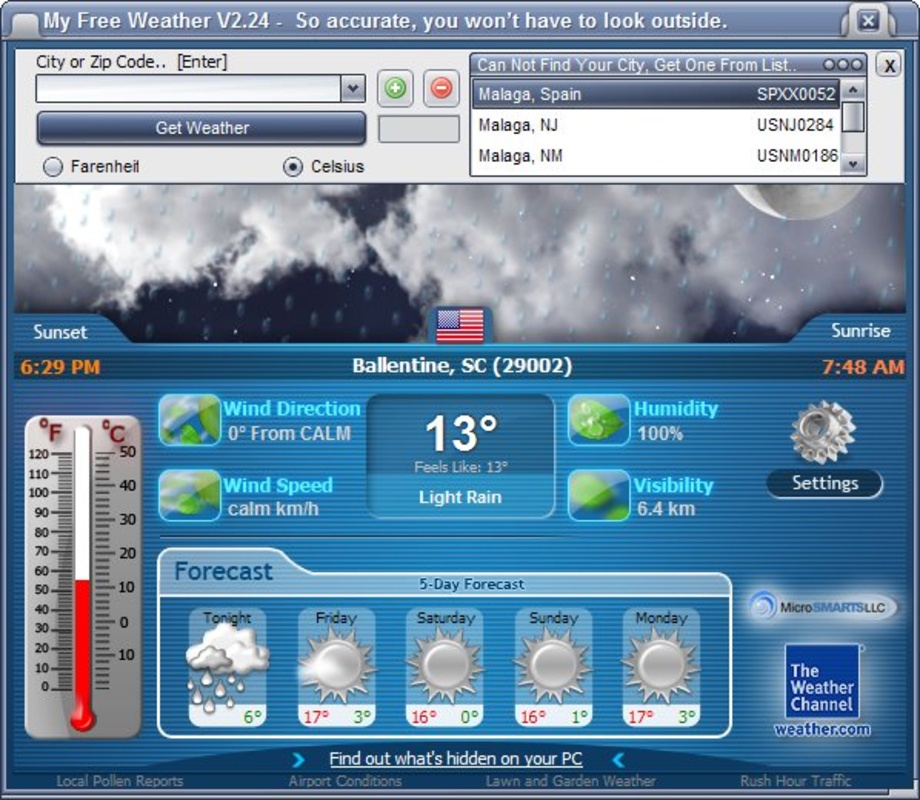Click the Forecast tab header
Screen dimensions: 920x800
click(x=224, y=571)
